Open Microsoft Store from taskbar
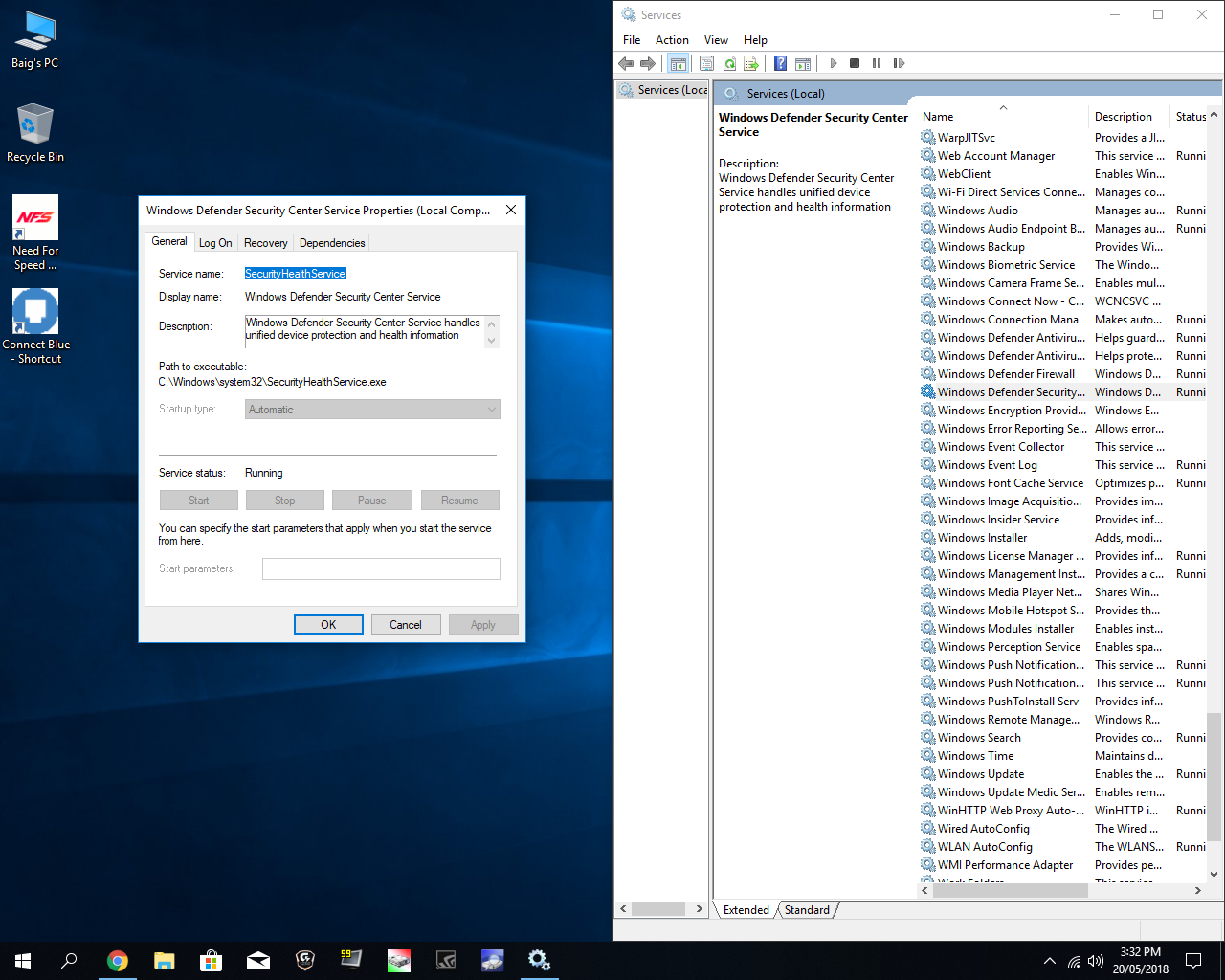 [212, 961]
